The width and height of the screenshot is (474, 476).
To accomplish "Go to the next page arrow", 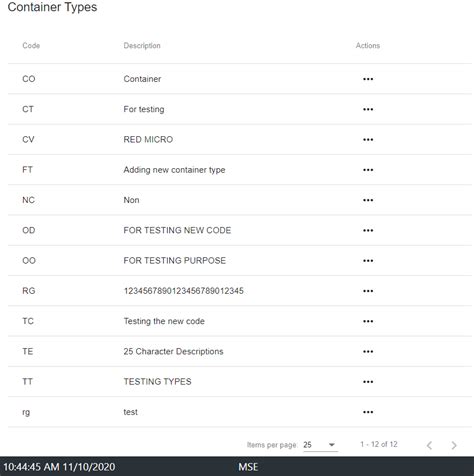I will tap(454, 445).
